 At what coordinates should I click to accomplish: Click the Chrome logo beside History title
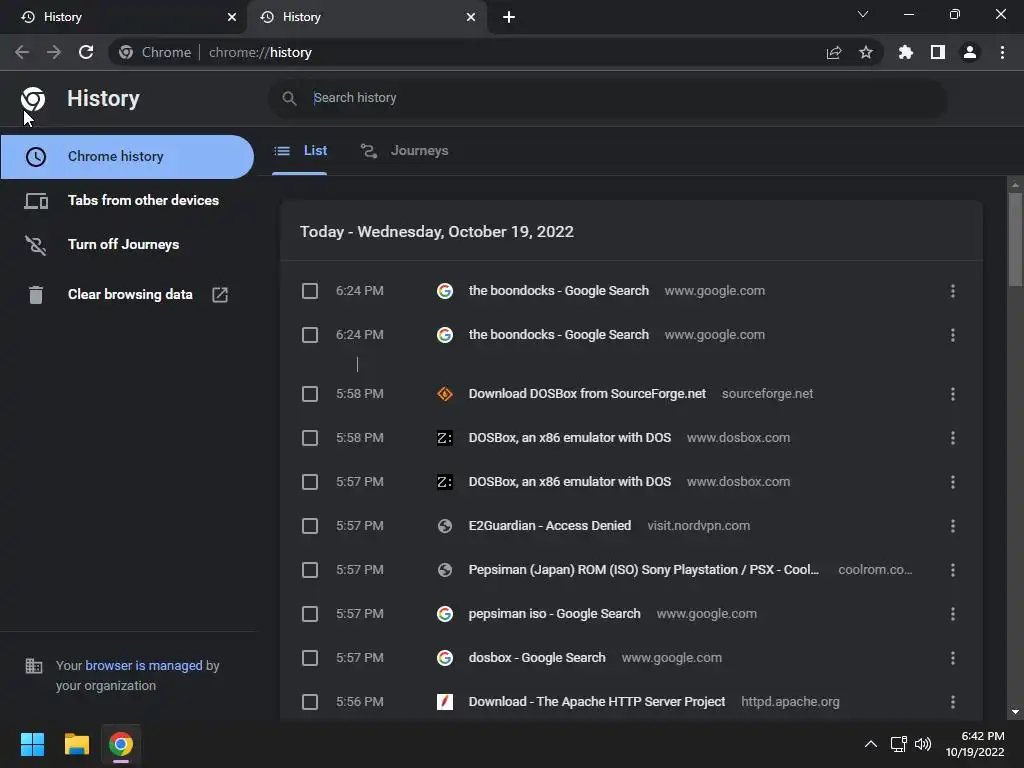coord(33,99)
